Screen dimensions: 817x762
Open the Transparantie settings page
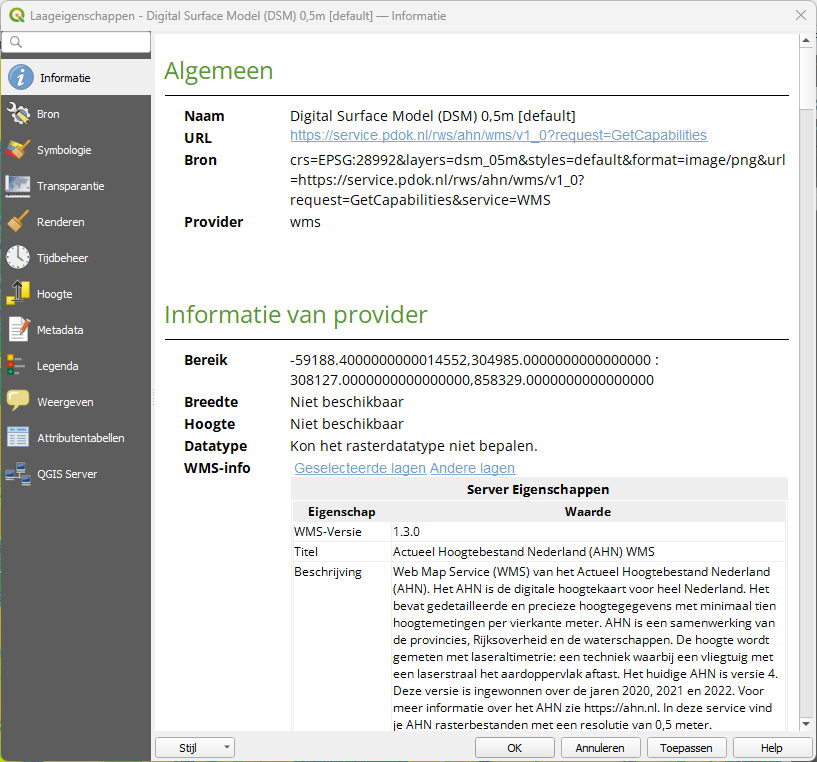pos(76,186)
